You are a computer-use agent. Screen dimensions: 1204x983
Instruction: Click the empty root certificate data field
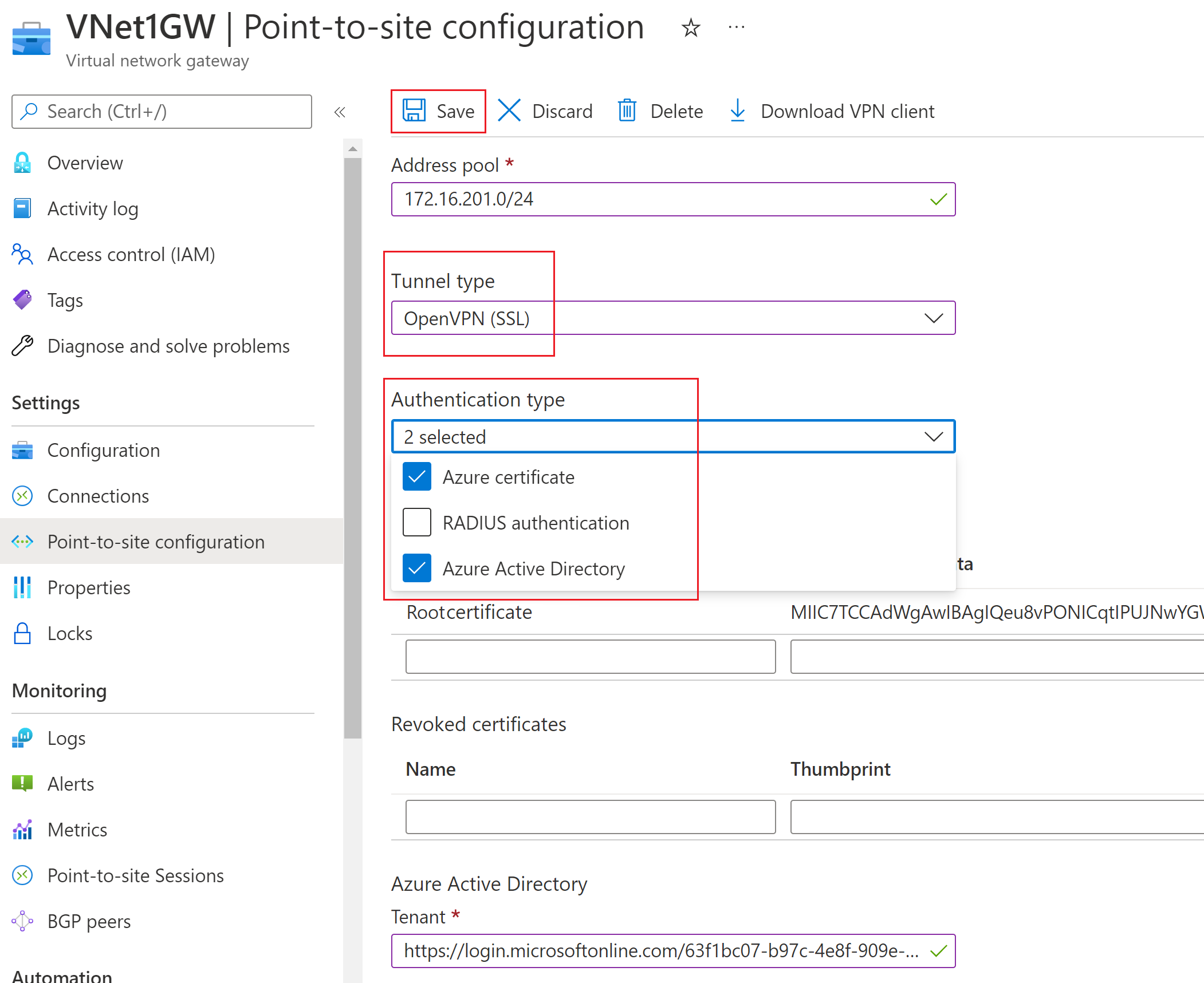[x=997, y=657]
